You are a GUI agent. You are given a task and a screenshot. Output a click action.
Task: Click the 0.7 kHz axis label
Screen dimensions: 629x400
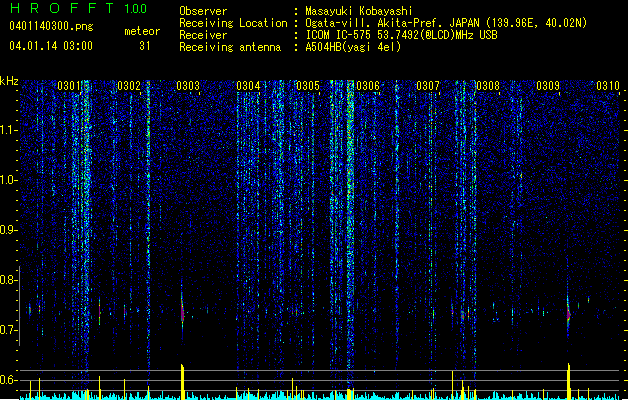9,330
